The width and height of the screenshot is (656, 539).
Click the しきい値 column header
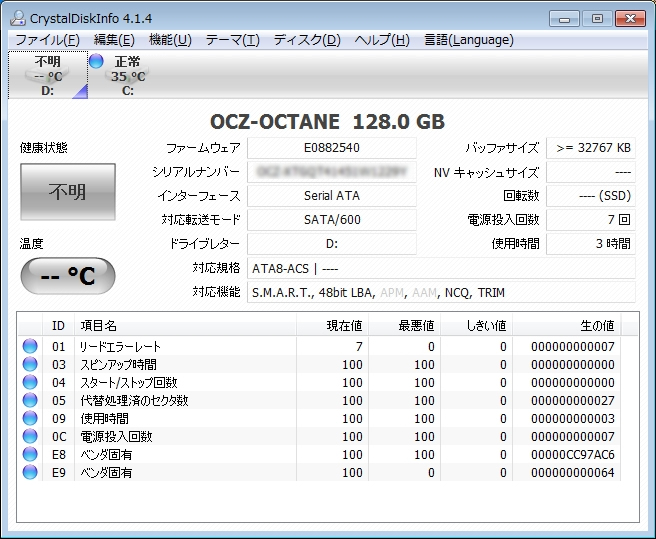(477, 325)
